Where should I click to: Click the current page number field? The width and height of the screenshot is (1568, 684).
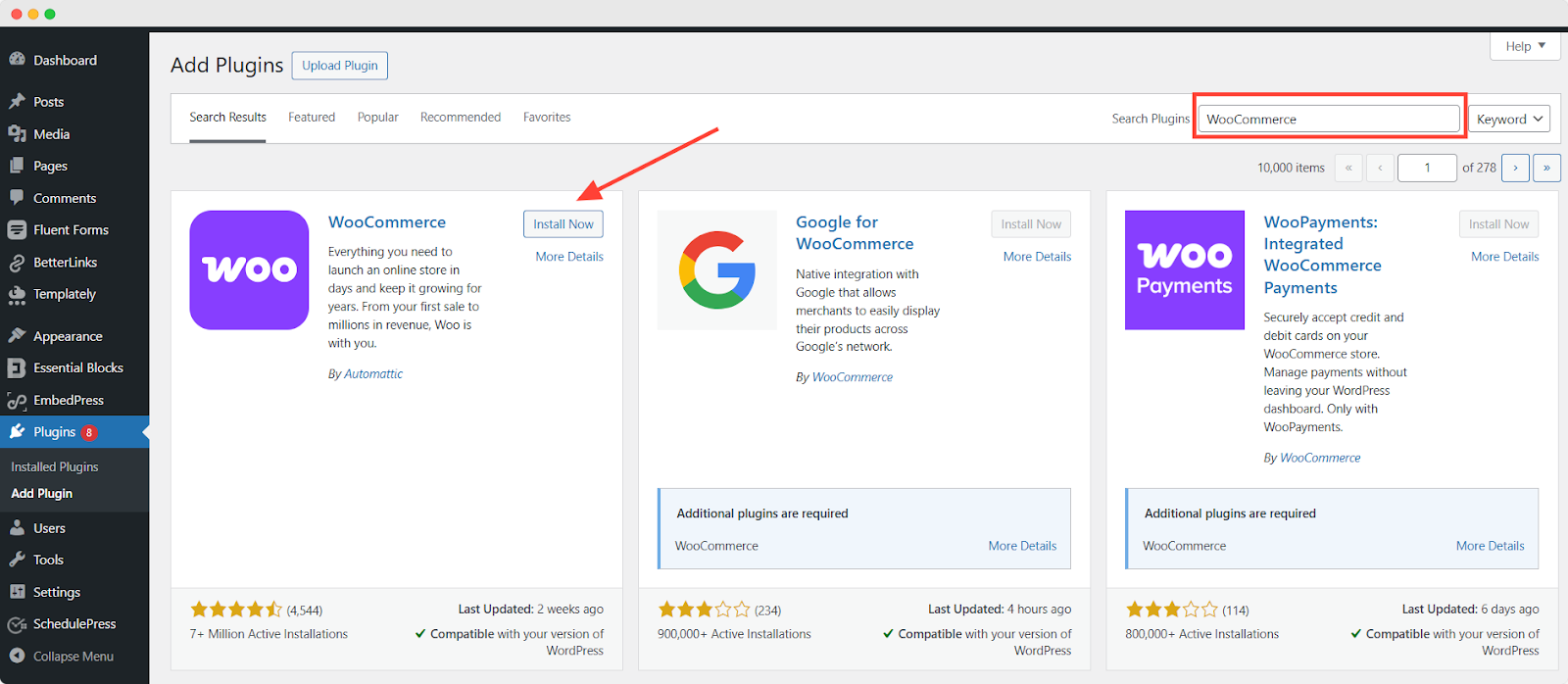[1427, 168]
